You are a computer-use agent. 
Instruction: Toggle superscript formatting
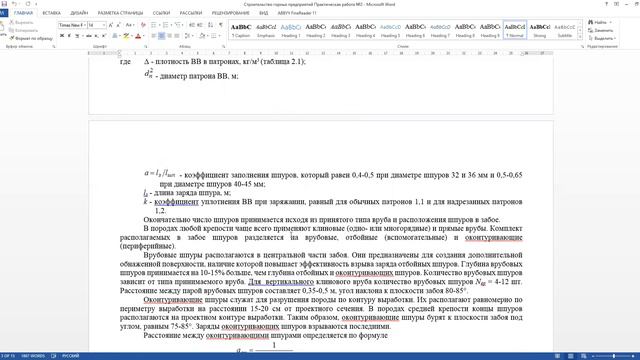coord(104,36)
